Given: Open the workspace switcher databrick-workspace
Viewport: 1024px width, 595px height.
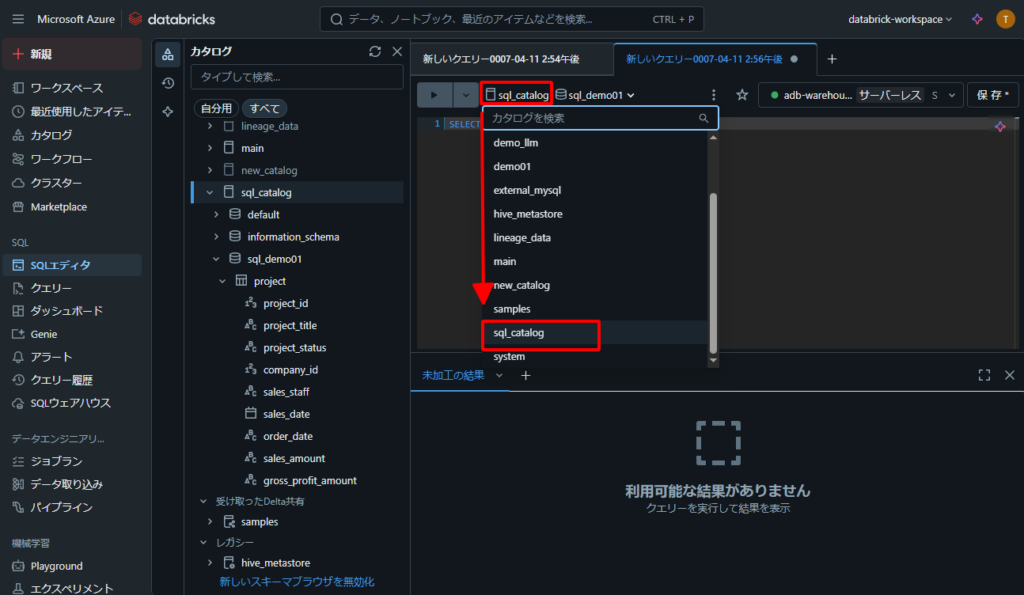Looking at the screenshot, I should 900,19.
